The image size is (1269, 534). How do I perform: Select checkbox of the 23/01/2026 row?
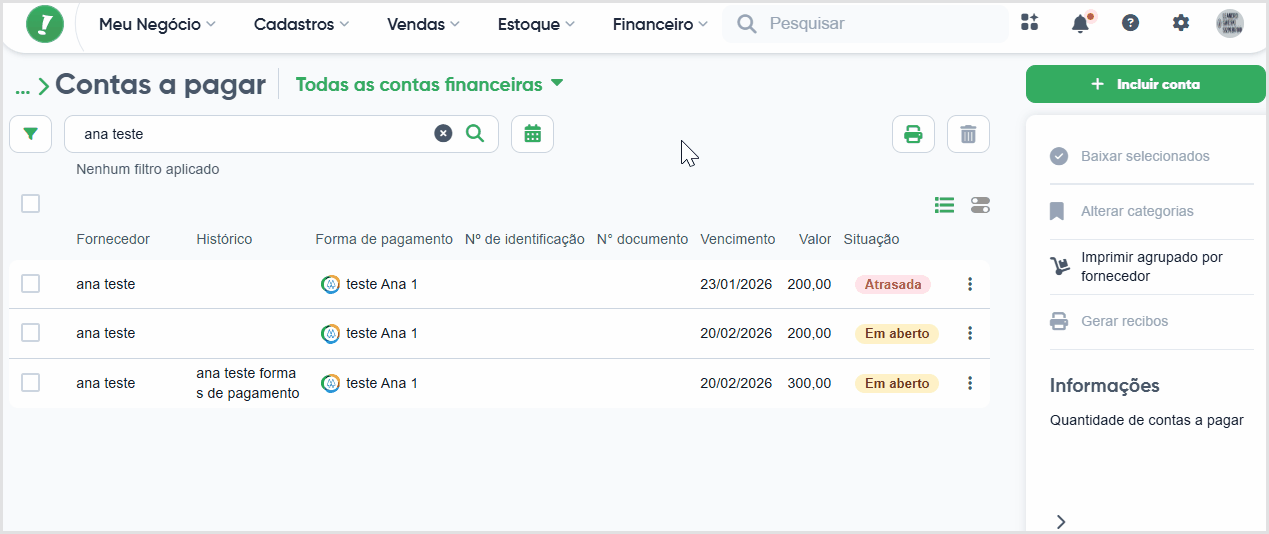click(31, 284)
